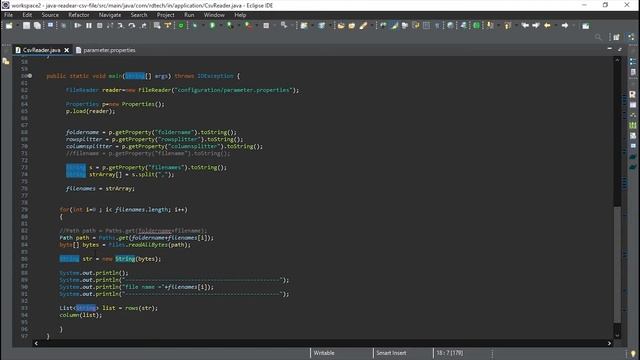Click the horizontal scrollbar left arrow
The height and width of the screenshot is (360, 640).
(36, 343)
